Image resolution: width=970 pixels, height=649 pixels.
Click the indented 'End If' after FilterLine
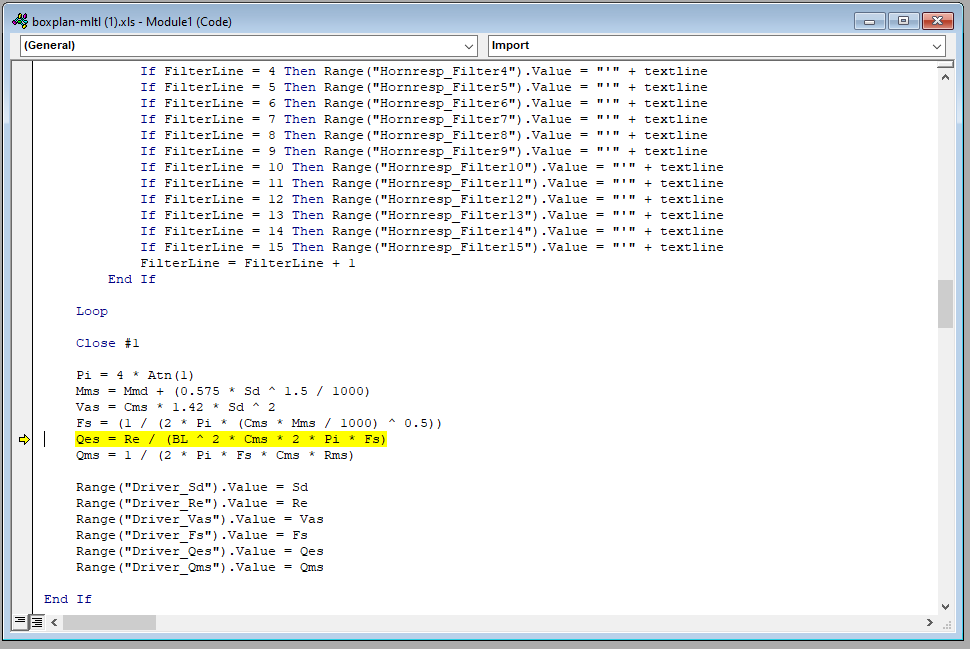pos(132,280)
